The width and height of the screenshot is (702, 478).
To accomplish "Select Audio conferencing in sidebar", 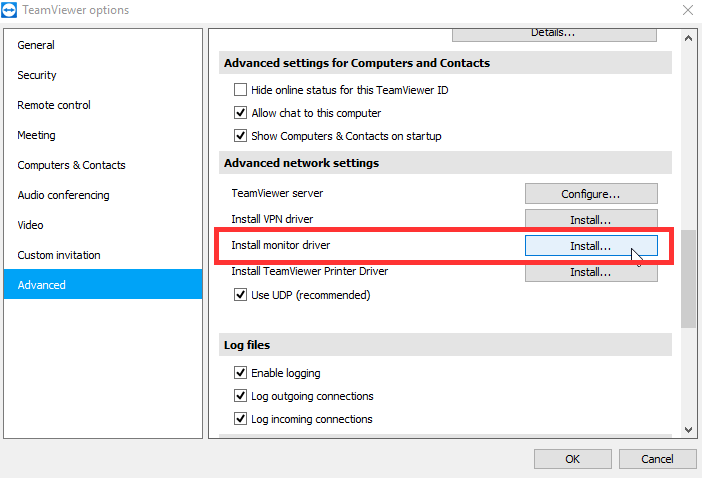I will pos(63,195).
